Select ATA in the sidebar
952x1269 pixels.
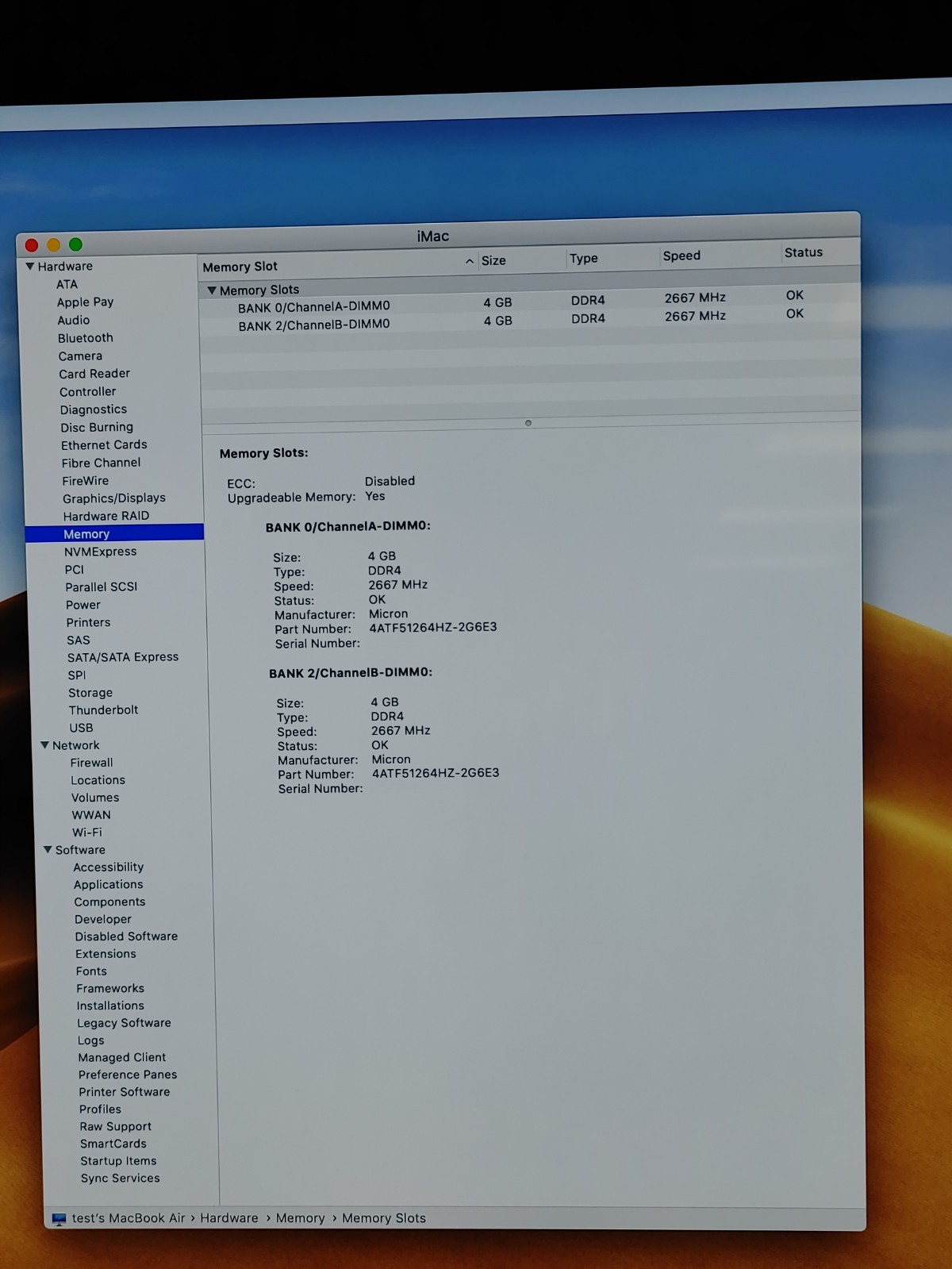tap(67, 284)
